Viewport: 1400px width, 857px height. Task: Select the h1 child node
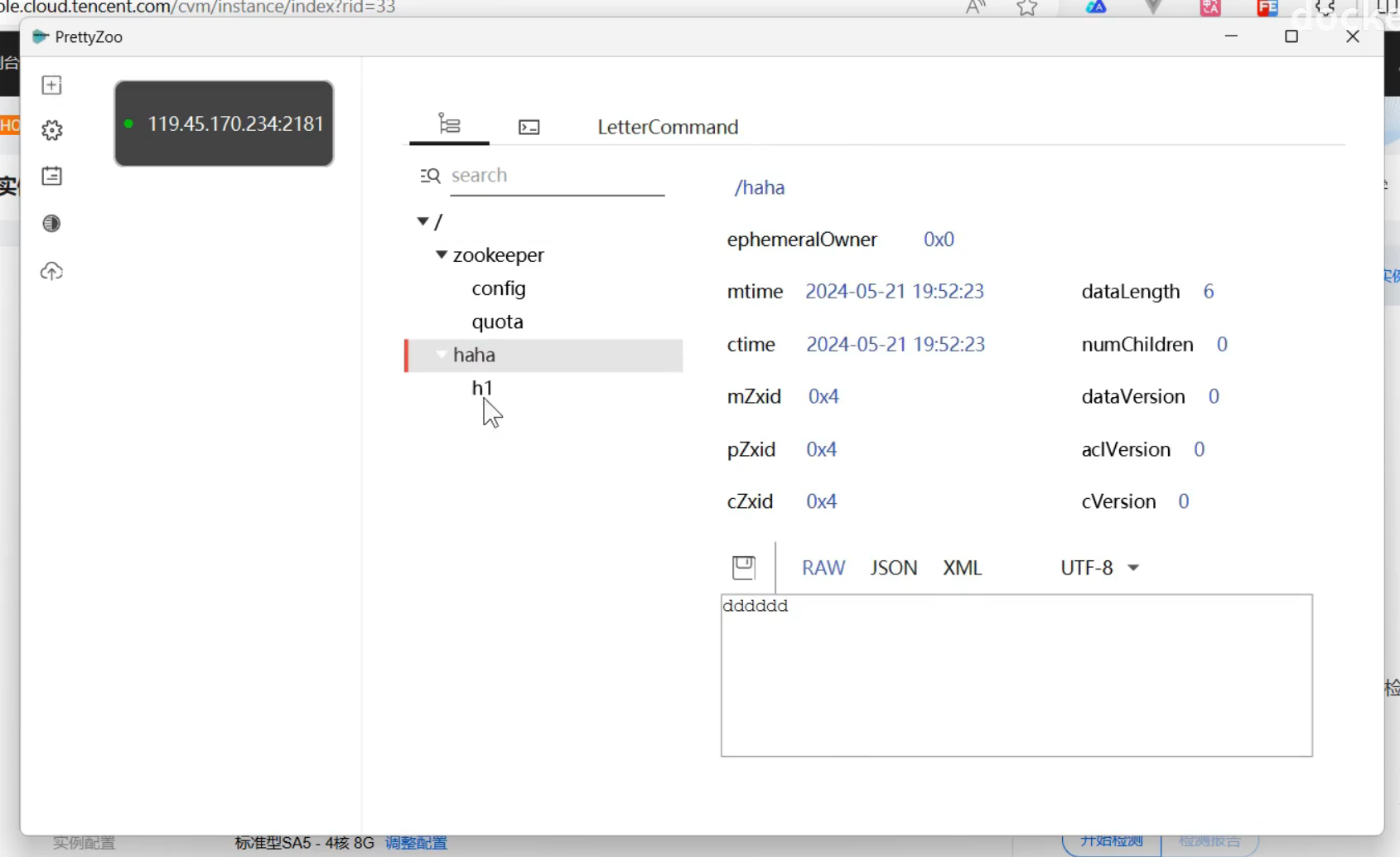tap(482, 388)
